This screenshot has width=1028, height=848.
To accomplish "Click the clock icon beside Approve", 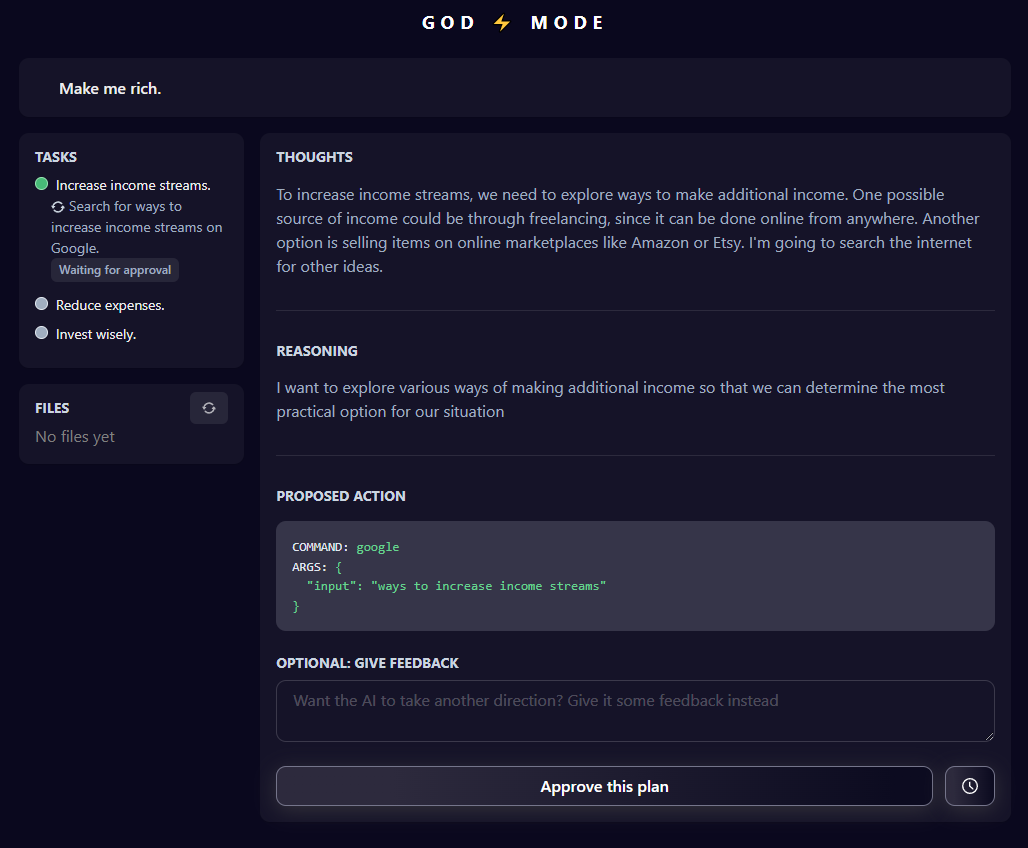I will pos(969,786).
